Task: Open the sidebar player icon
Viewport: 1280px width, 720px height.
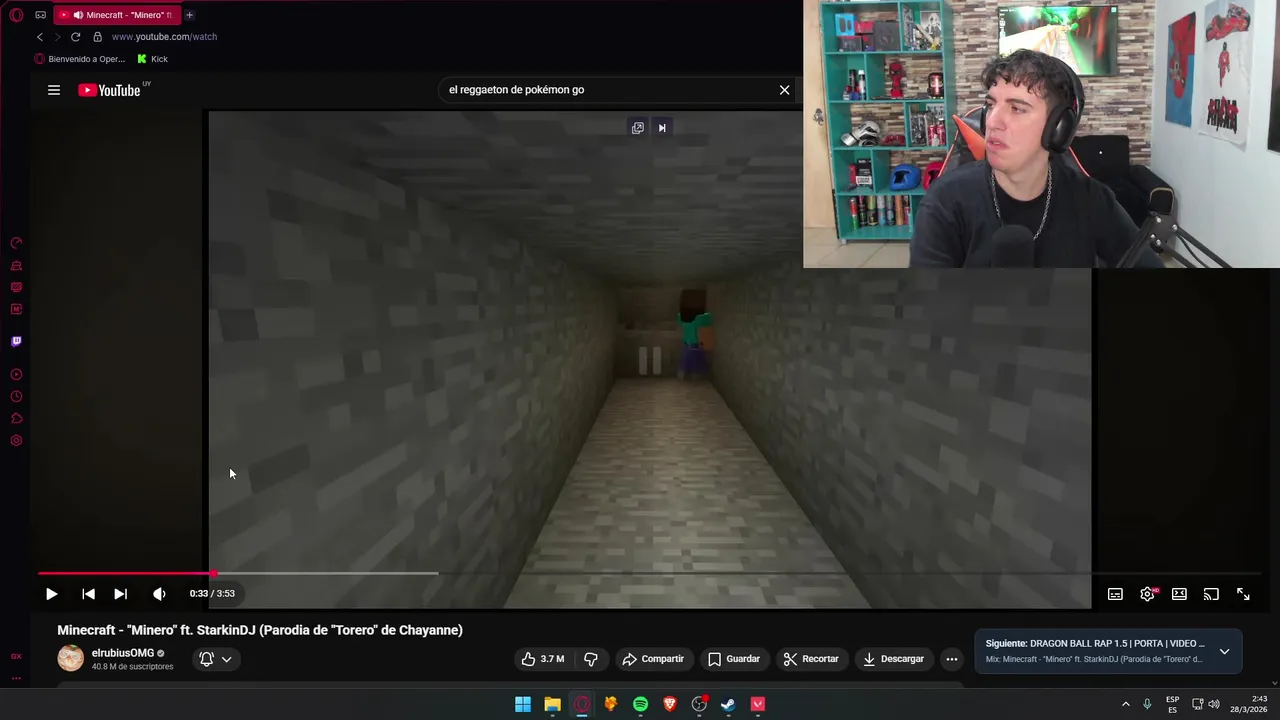Action: coord(16,374)
